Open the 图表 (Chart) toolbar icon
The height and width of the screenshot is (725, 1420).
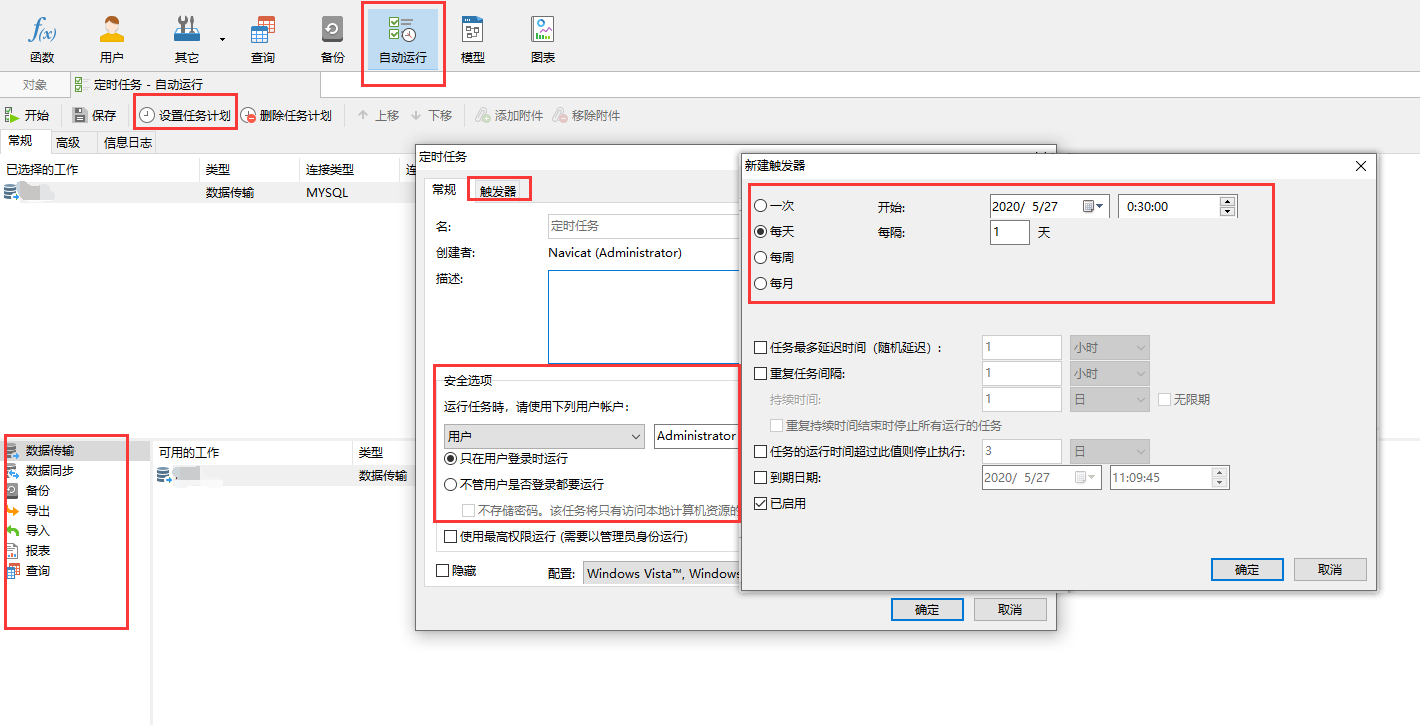coord(543,40)
